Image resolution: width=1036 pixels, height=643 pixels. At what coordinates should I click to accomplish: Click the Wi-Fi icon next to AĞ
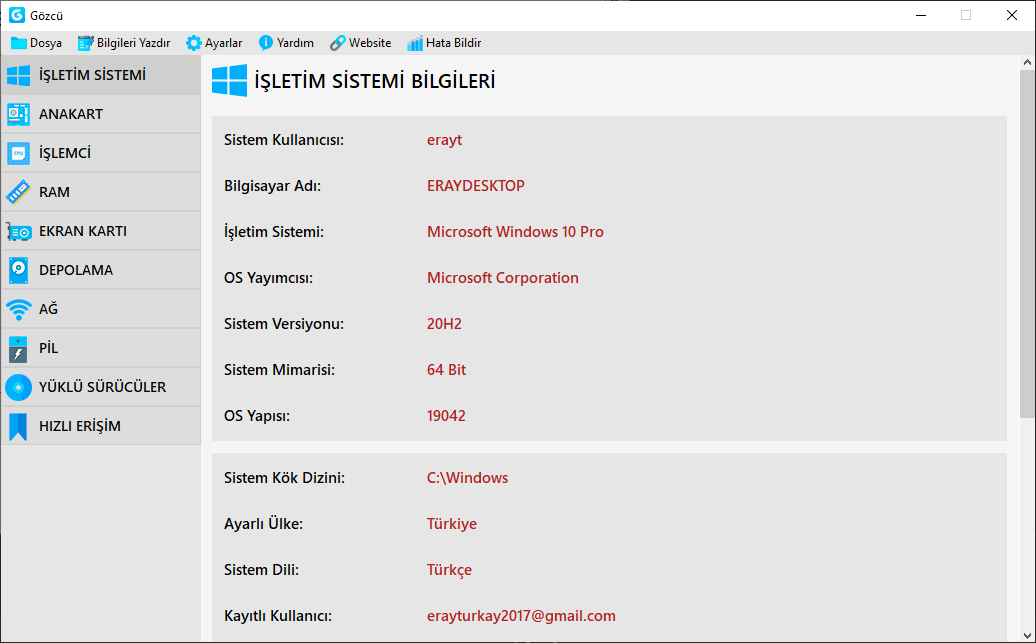[x=18, y=309]
